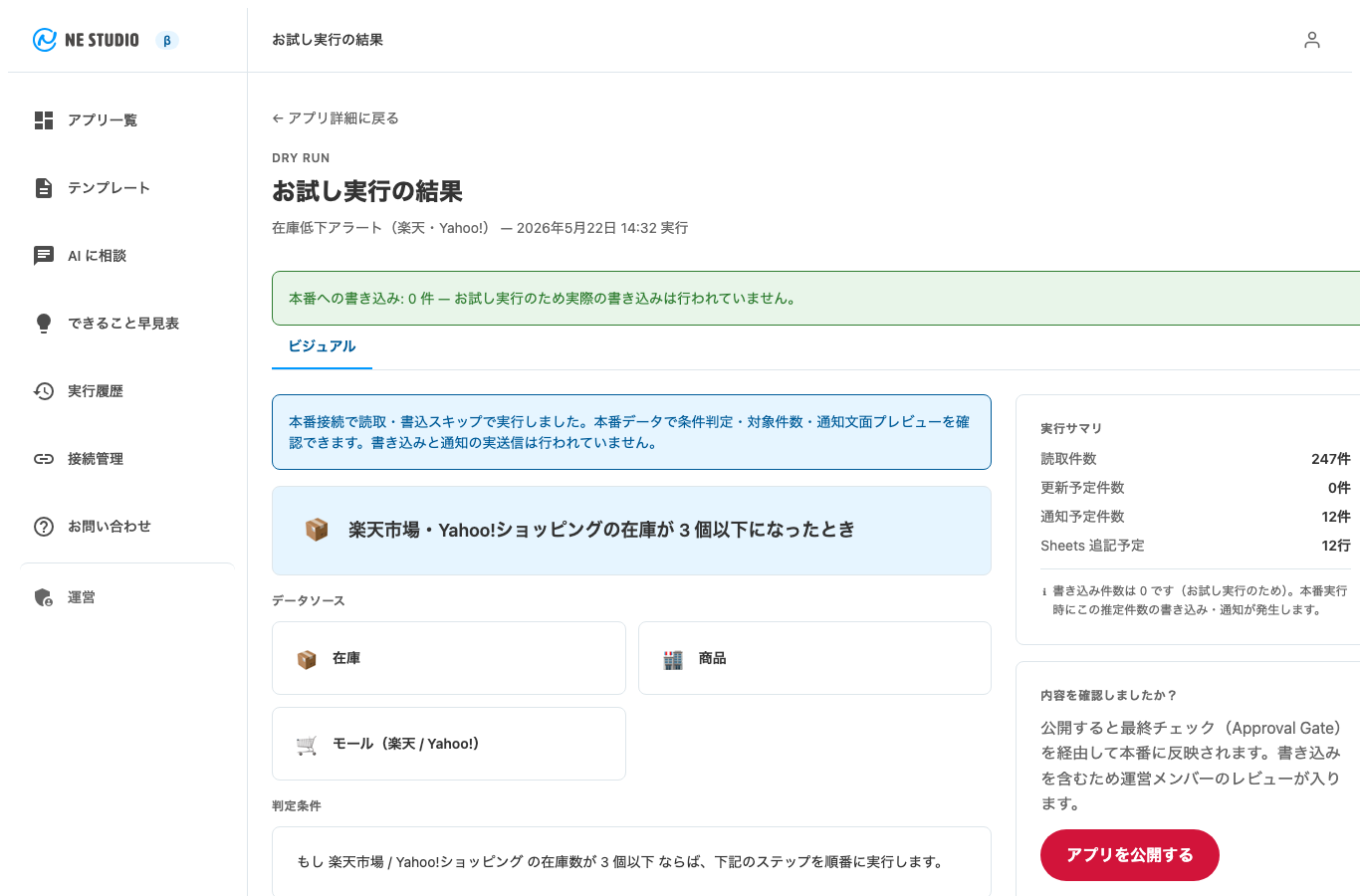Image resolution: width=1360 pixels, height=896 pixels.
Task: Open 実行履歴 in the sidebar
Action: click(127, 391)
